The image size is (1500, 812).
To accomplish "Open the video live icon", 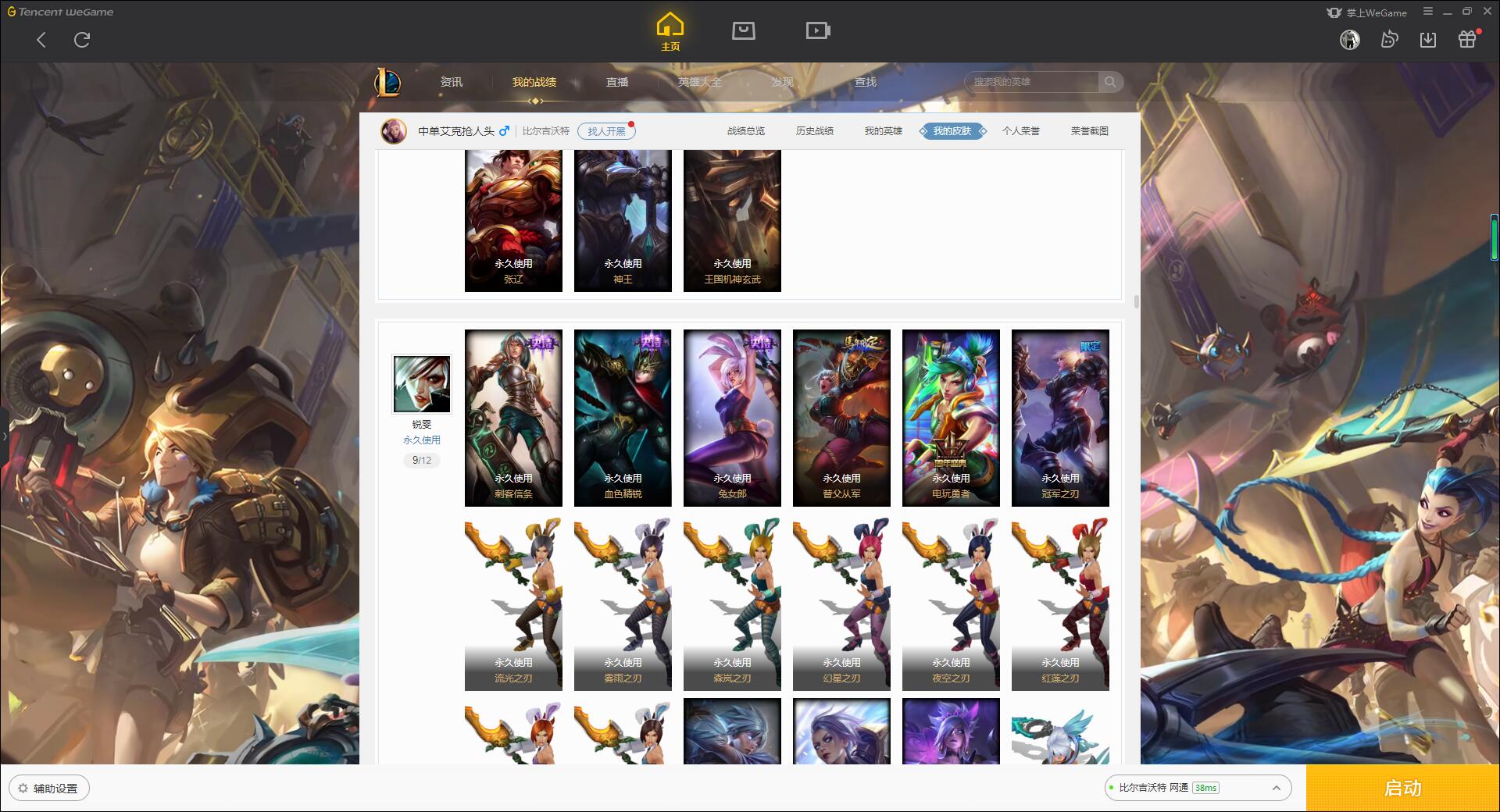I will point(818,31).
